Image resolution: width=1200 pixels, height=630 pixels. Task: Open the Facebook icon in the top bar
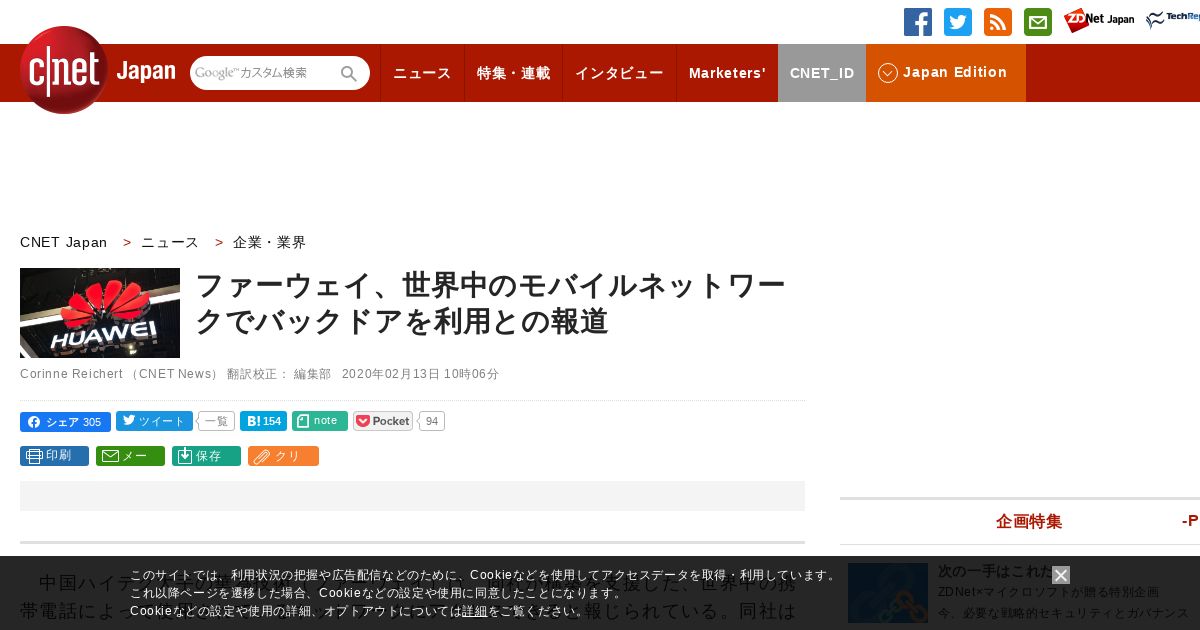click(x=918, y=22)
